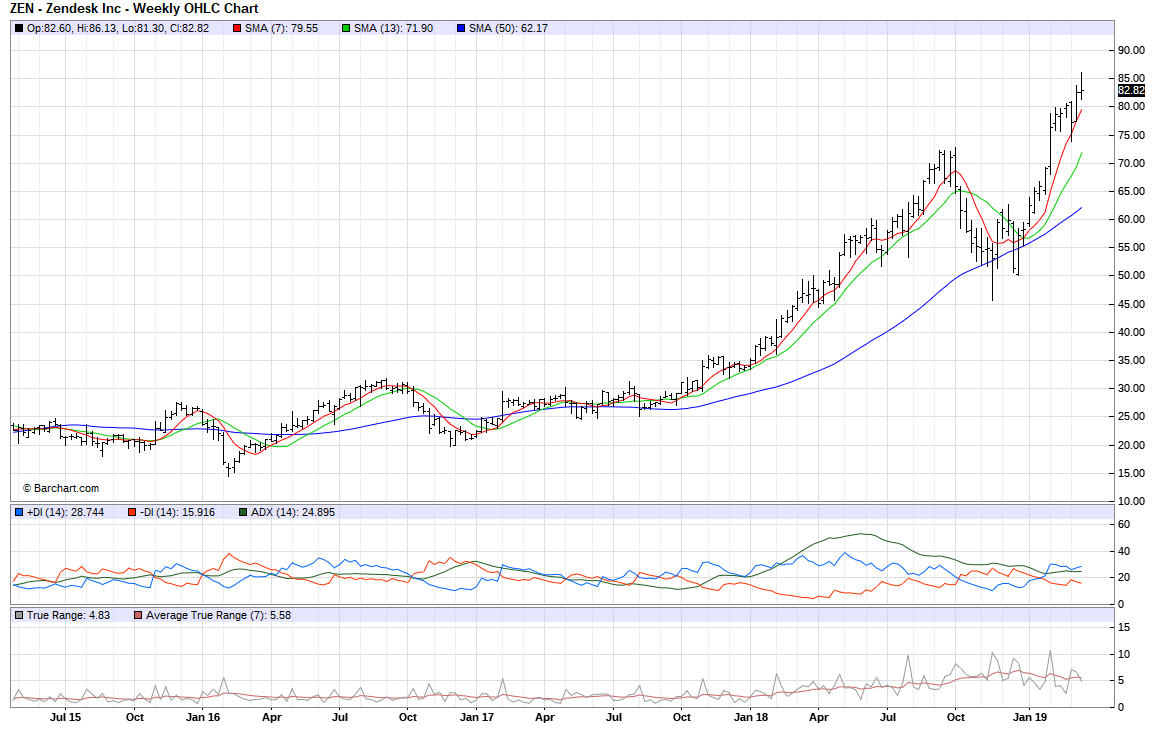This screenshot has width=1156, height=748.
Task: Select the "SMA (13): 71.90" legend text
Action: pos(394,29)
